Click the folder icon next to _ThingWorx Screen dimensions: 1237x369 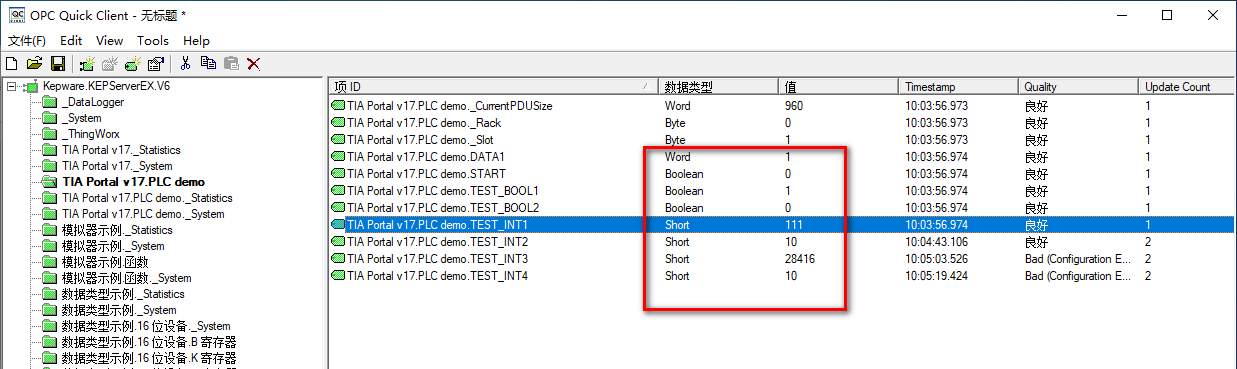[49, 134]
